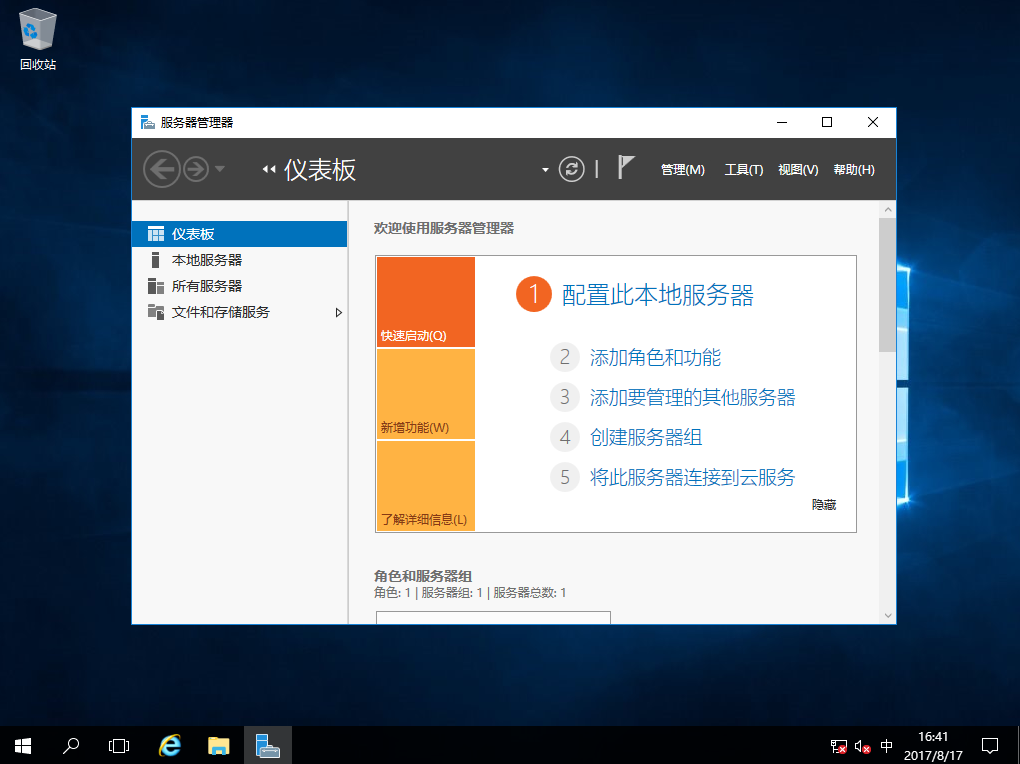Select 本地服务器 in the sidebar
Screen dimensions: 1020x764
tap(239, 260)
